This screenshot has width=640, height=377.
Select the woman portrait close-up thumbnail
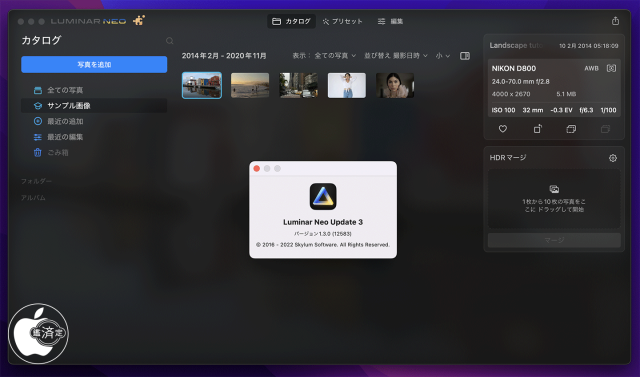click(x=395, y=85)
